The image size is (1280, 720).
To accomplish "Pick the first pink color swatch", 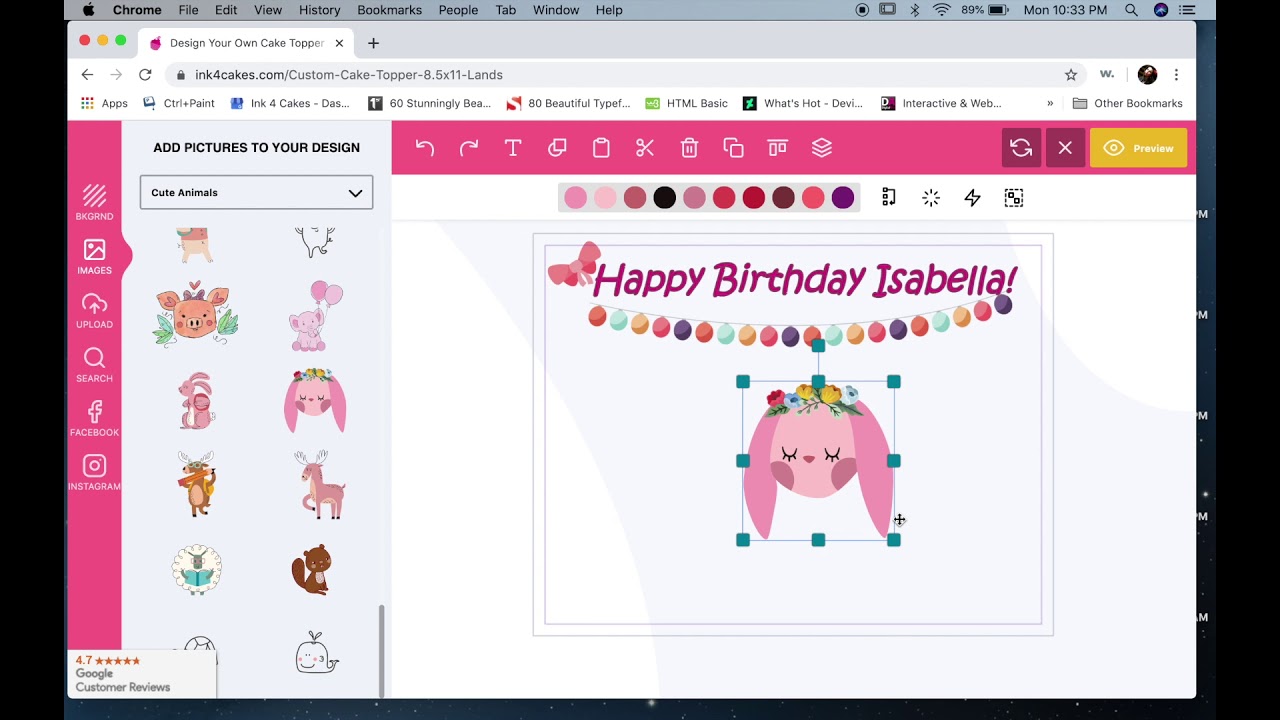I will click(x=575, y=198).
